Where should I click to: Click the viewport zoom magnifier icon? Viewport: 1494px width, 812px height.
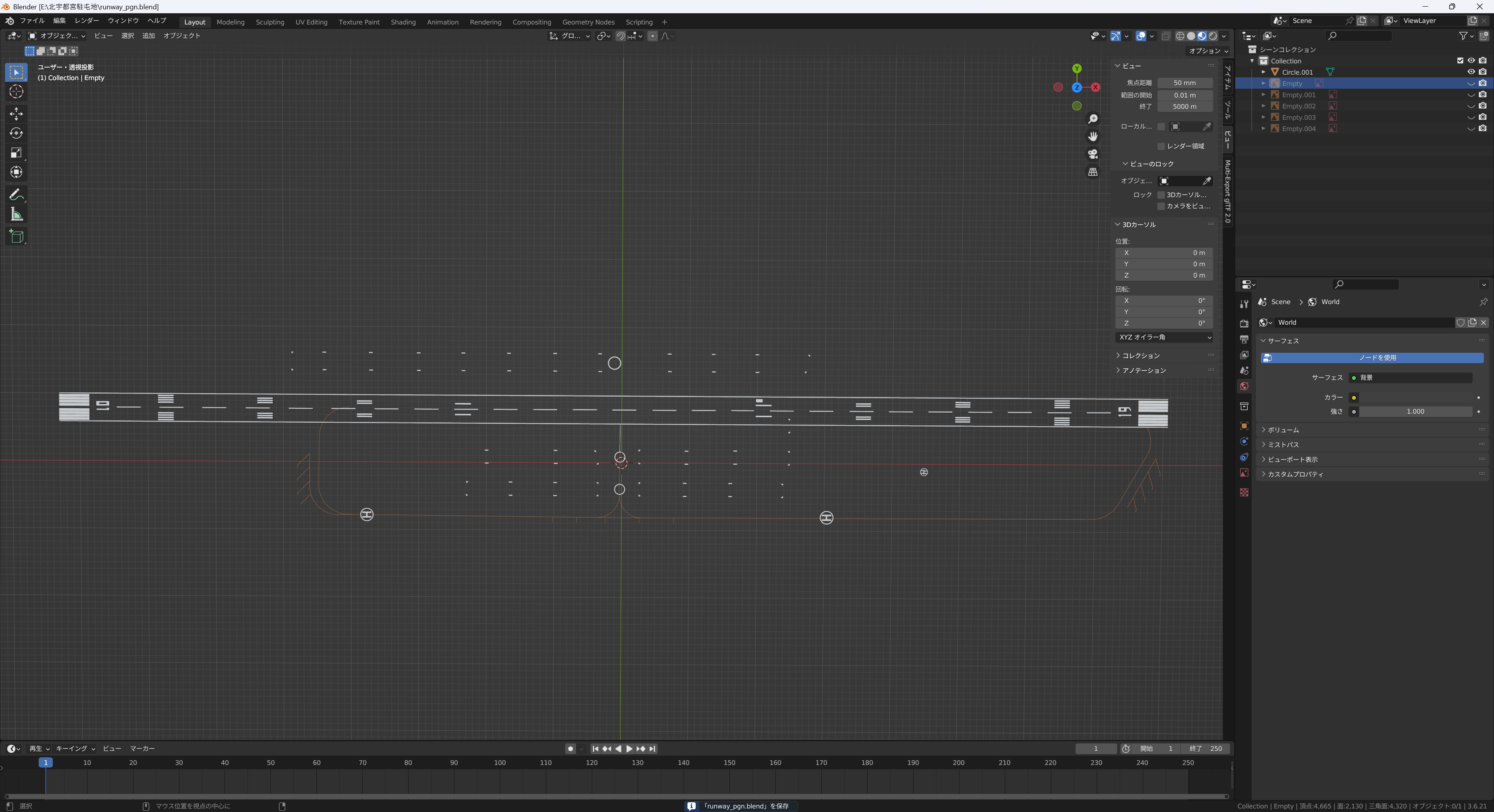1092,119
